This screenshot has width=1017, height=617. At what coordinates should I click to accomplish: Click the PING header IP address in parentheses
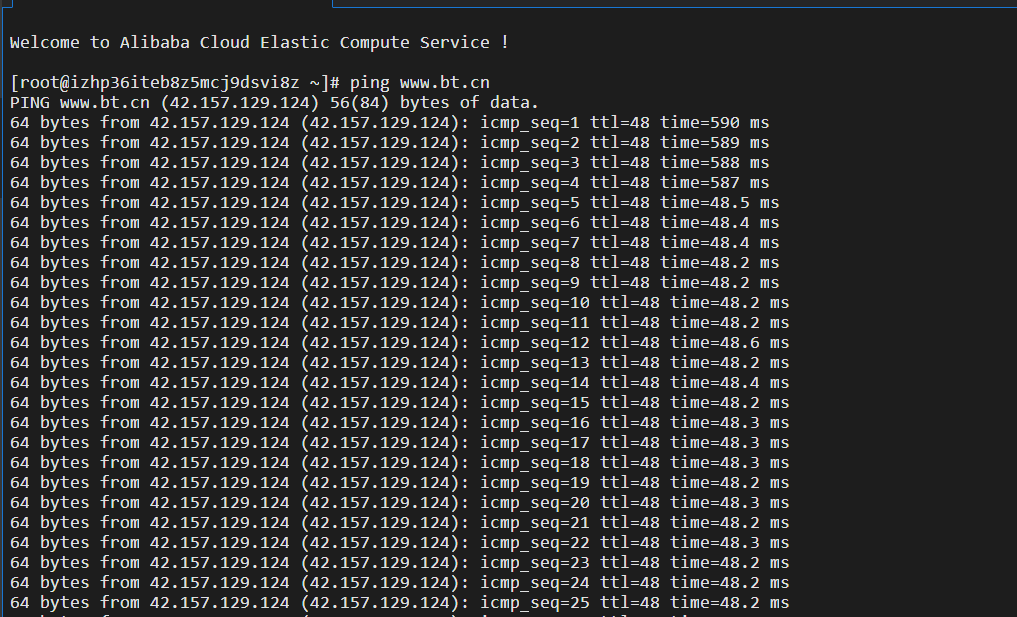[239, 103]
